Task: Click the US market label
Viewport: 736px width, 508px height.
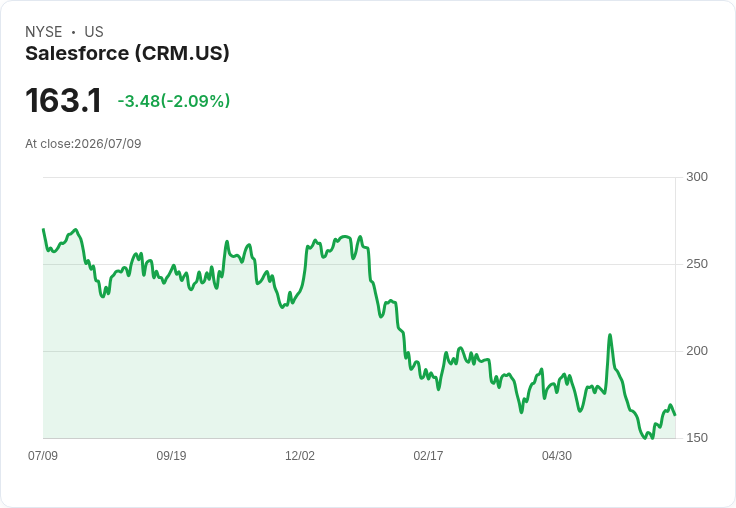Action: tap(94, 32)
